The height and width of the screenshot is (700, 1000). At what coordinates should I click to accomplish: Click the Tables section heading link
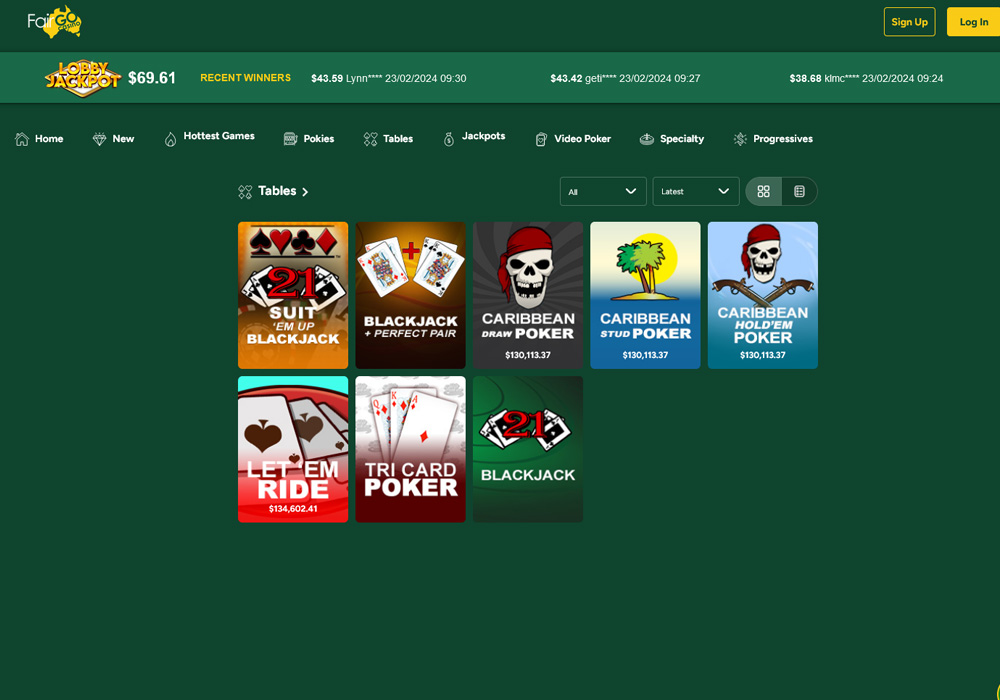pyautogui.click(x=277, y=191)
